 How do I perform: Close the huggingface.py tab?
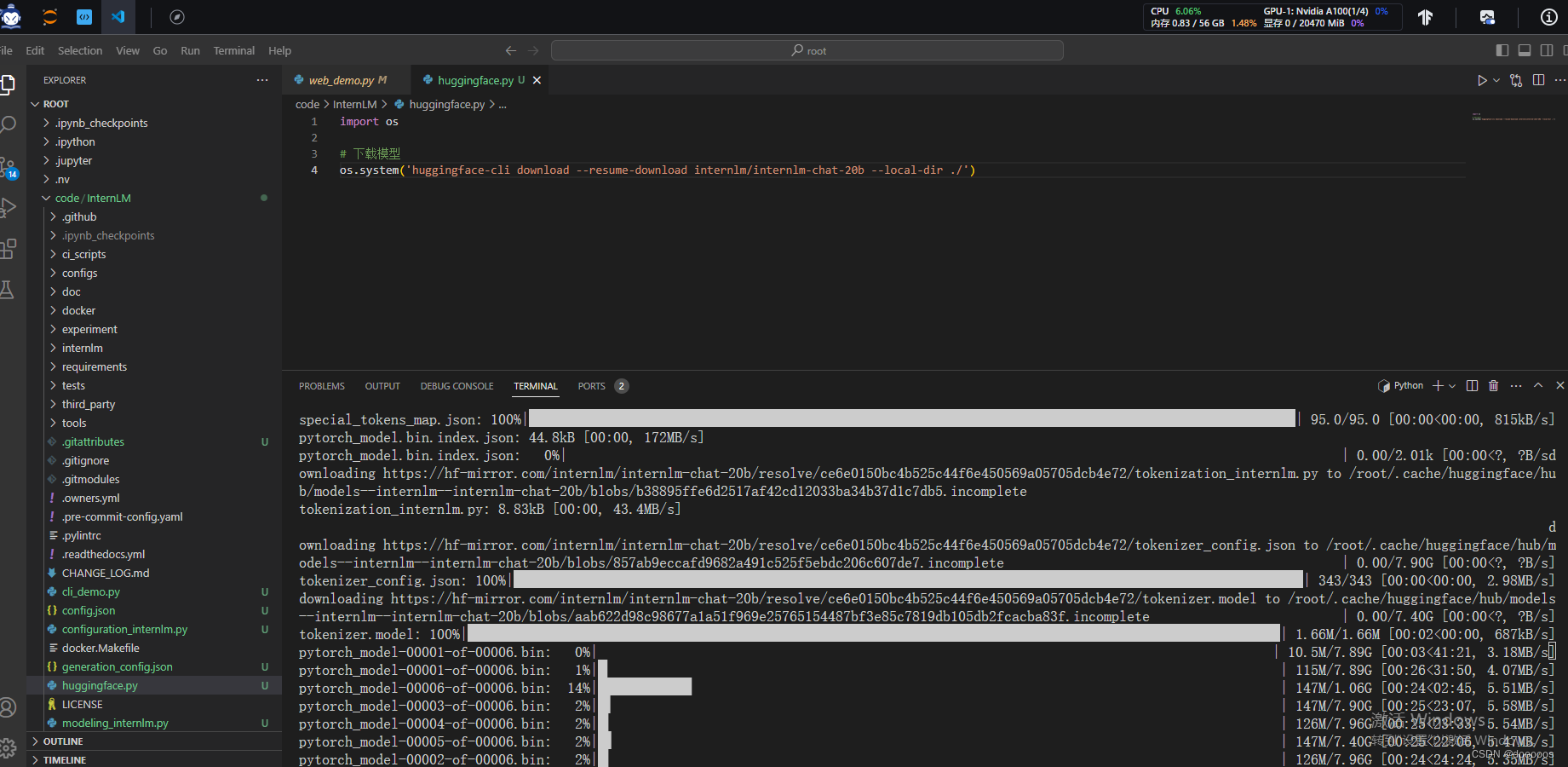pyautogui.click(x=537, y=80)
